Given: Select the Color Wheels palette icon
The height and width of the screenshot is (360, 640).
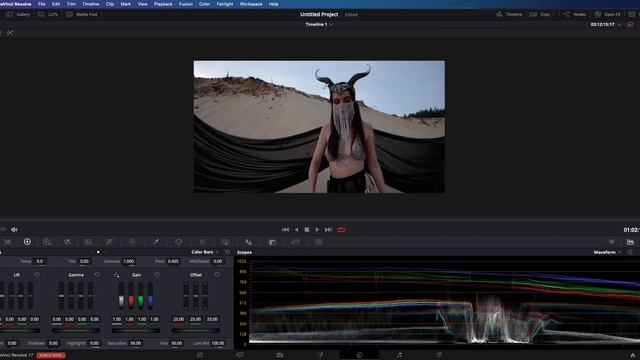Looking at the screenshot, I should point(27,242).
